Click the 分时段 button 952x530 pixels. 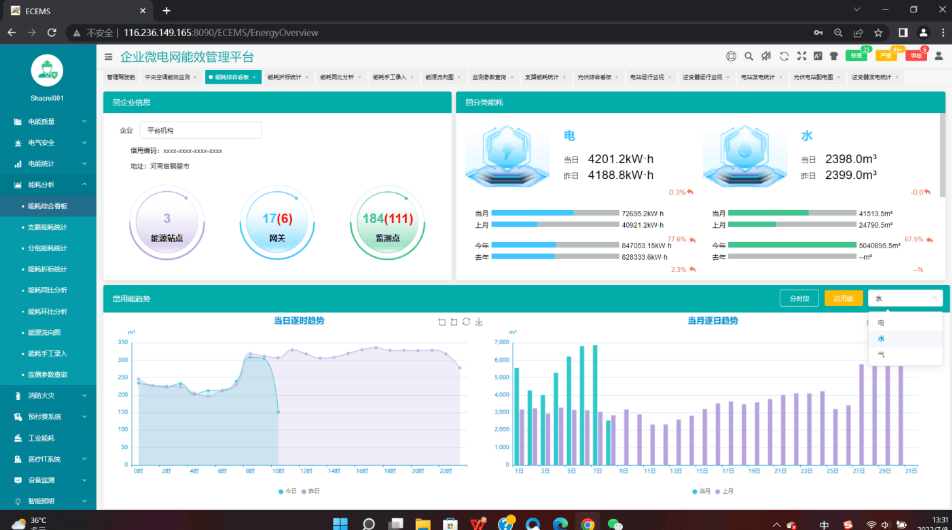798,298
